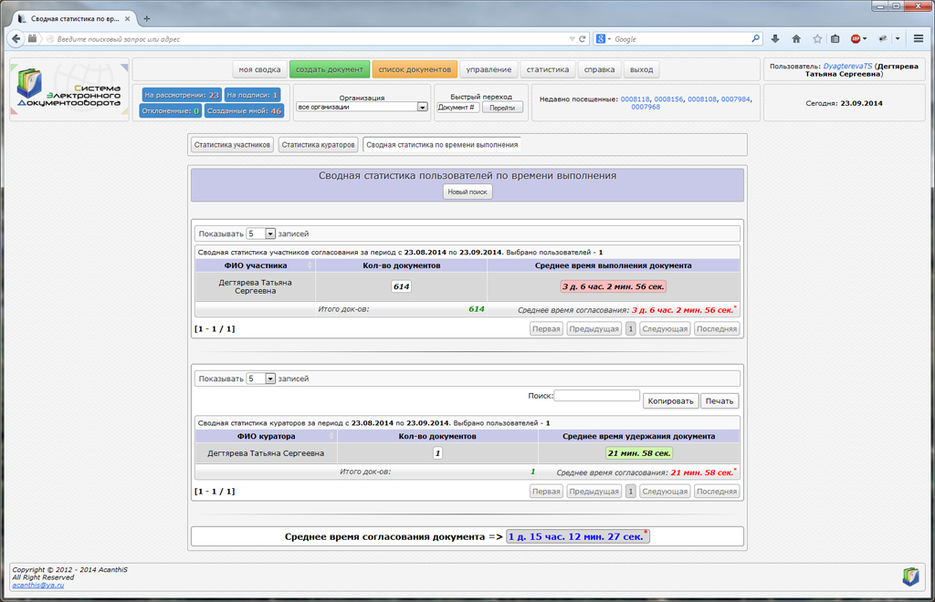
Task: Open the Firefox hamburger menu
Action: (x=918, y=39)
